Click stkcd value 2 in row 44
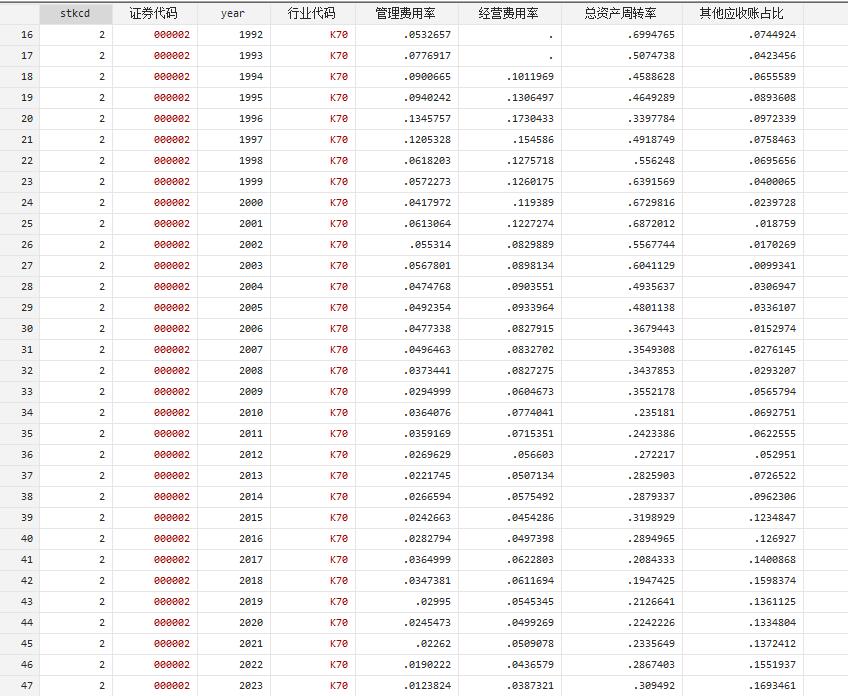This screenshot has width=848, height=696. tap(102, 622)
